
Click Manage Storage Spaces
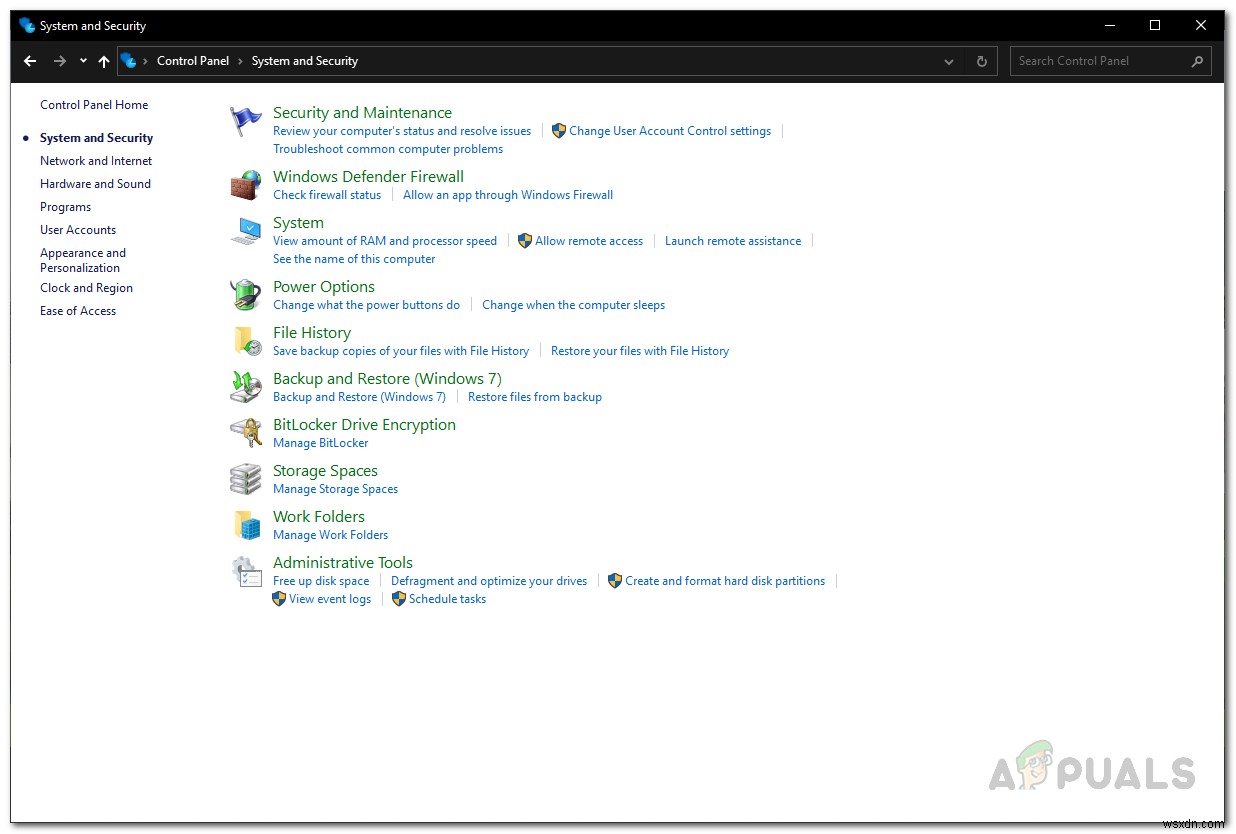(x=335, y=489)
